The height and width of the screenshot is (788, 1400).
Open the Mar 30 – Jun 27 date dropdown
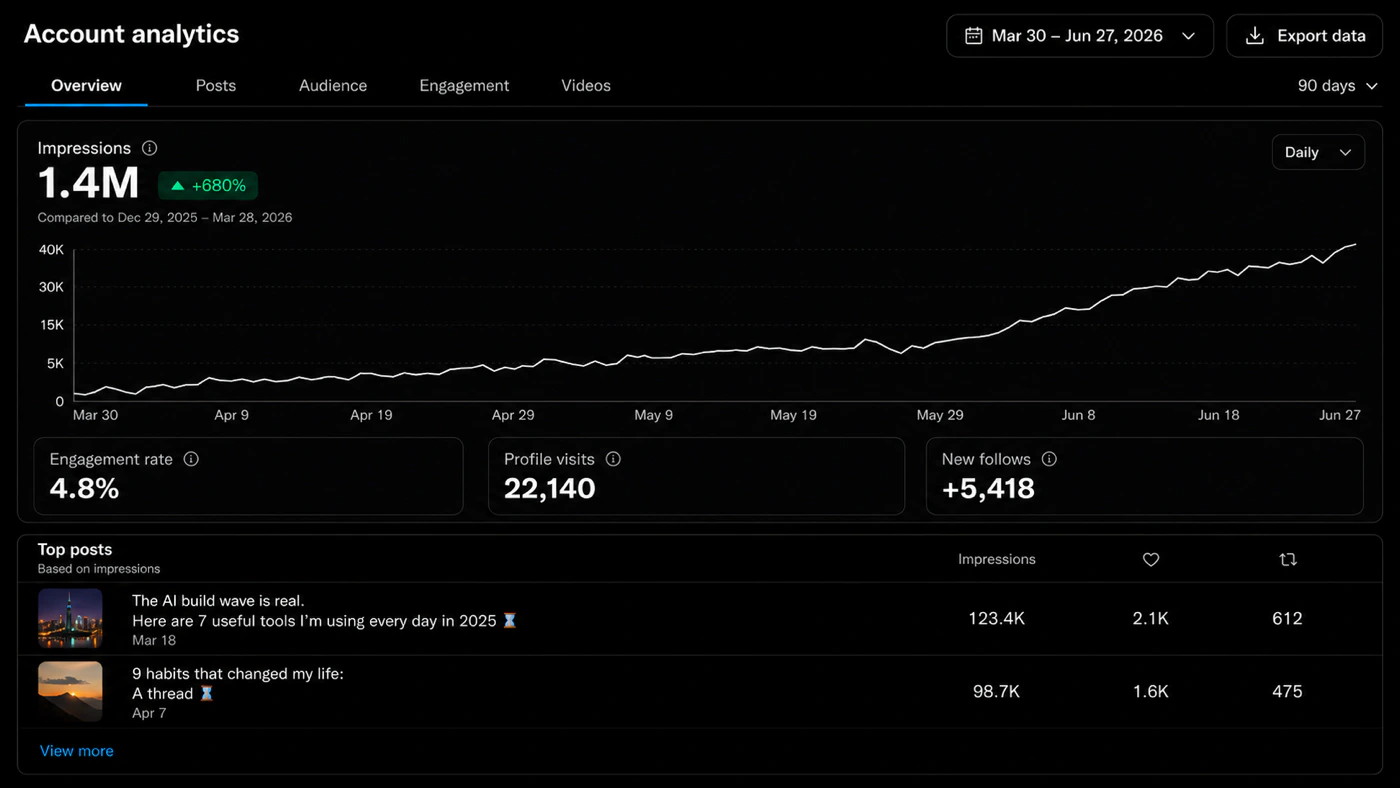point(1080,36)
